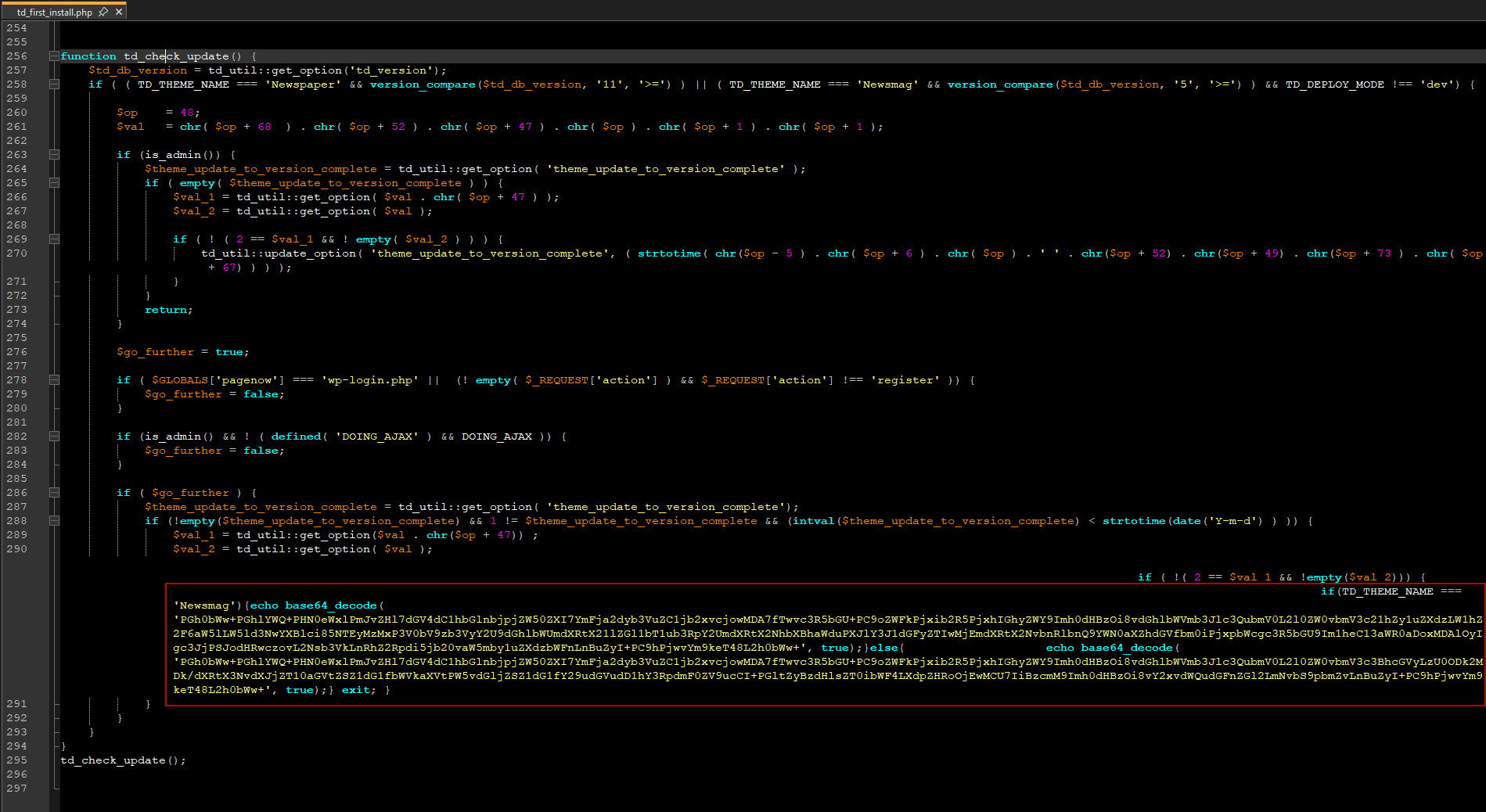Click the $go_further = true; assignment on line 276
The width and height of the screenshot is (1486, 812).
pos(182,352)
